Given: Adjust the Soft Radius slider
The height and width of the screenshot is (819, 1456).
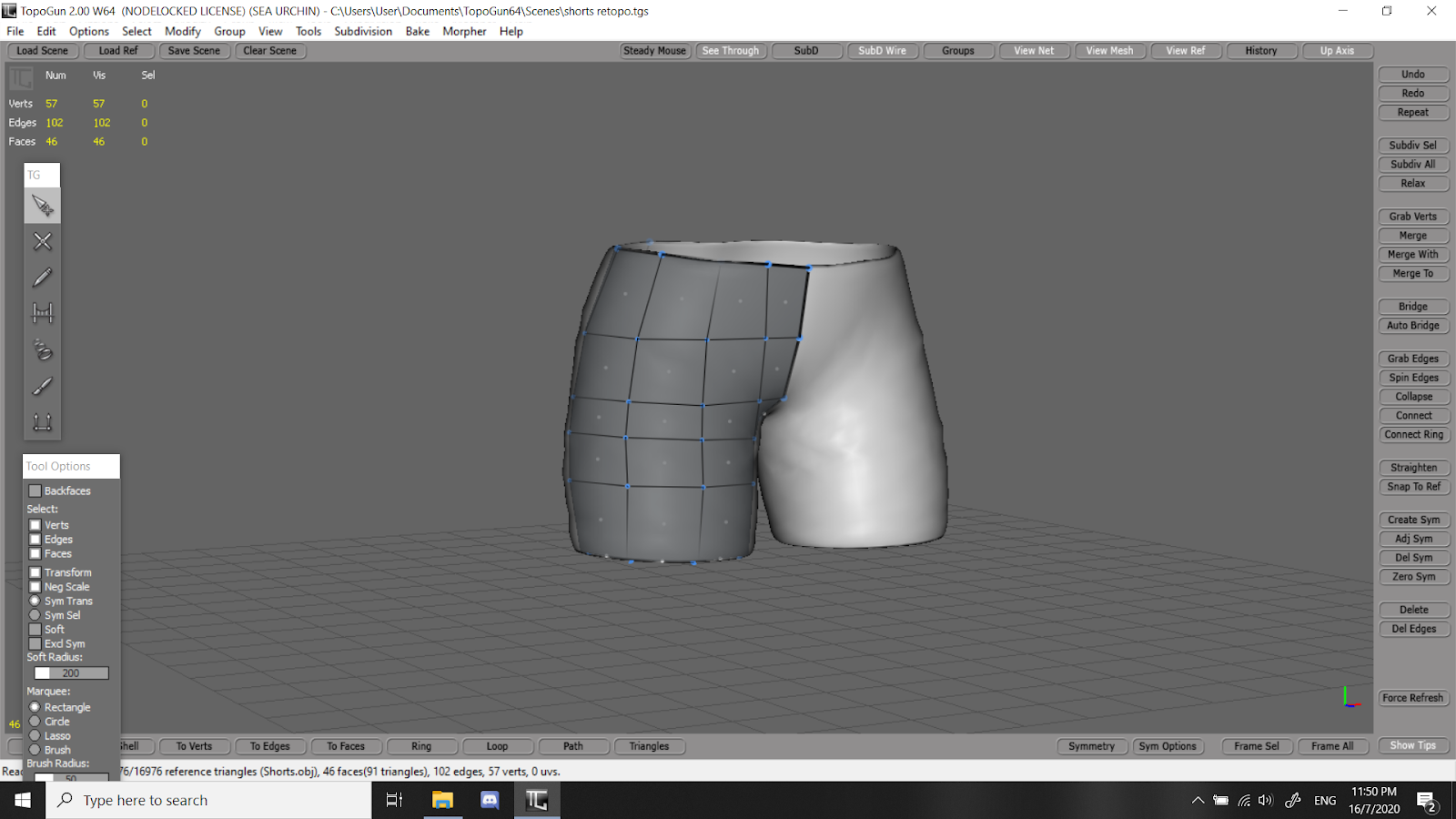Looking at the screenshot, I should (71, 673).
